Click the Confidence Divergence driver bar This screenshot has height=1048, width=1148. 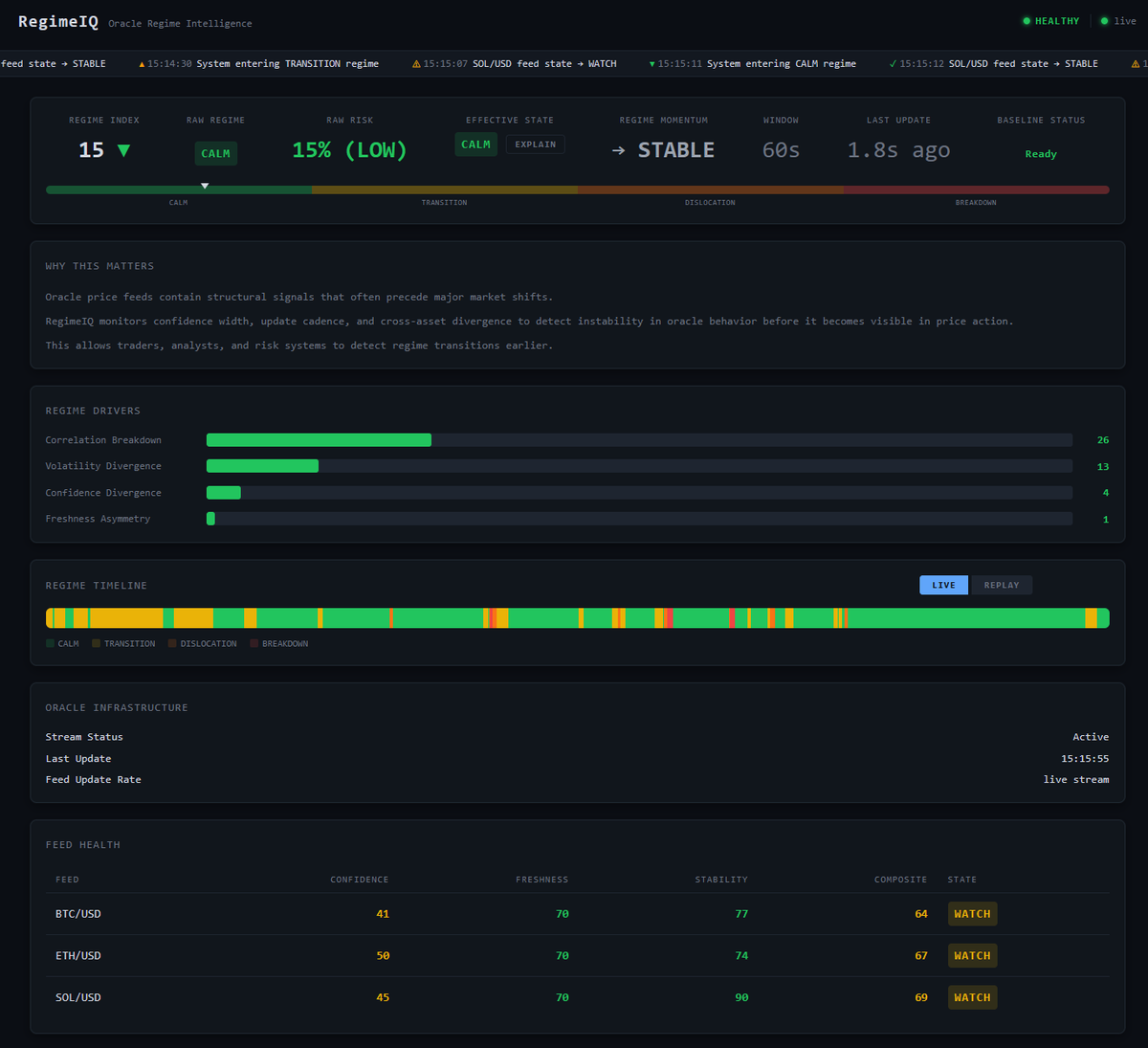[x=639, y=493]
